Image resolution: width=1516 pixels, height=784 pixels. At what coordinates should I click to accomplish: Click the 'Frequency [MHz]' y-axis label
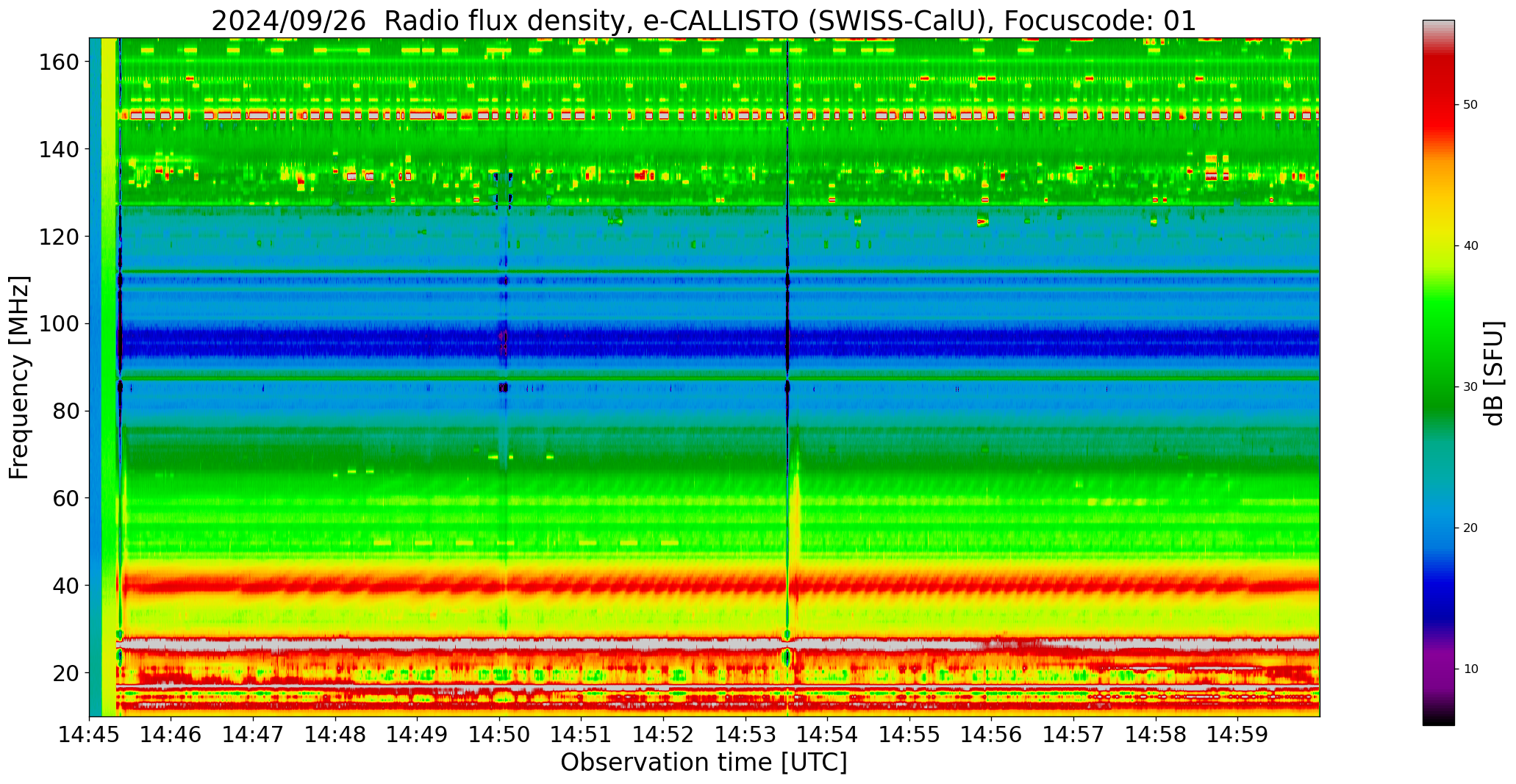pyautogui.click(x=20, y=377)
